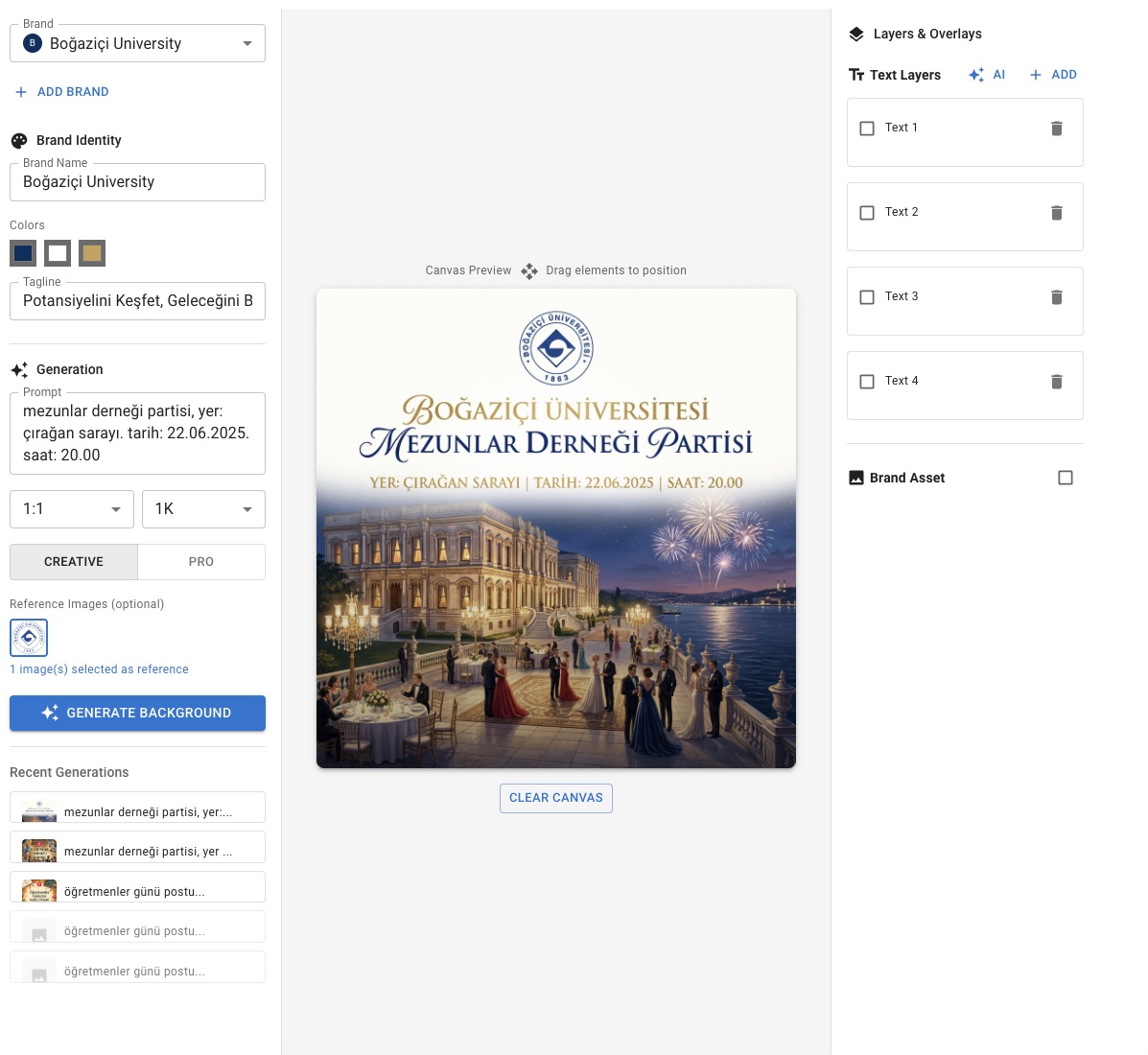Click ADD BRAND button
The width and height of the screenshot is (1148, 1055).
(x=62, y=91)
